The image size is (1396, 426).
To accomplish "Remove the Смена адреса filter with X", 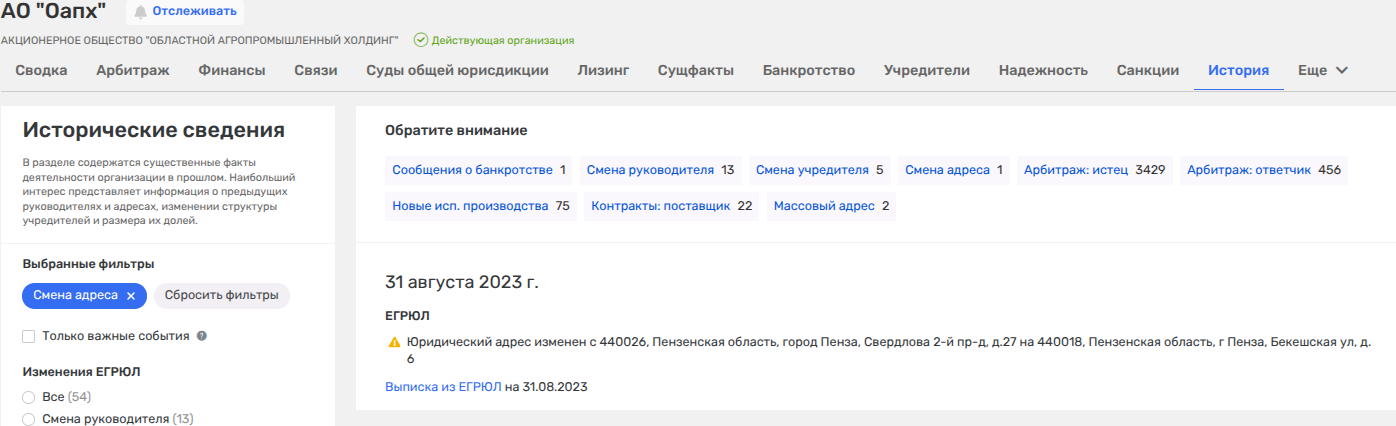I will pos(131,296).
